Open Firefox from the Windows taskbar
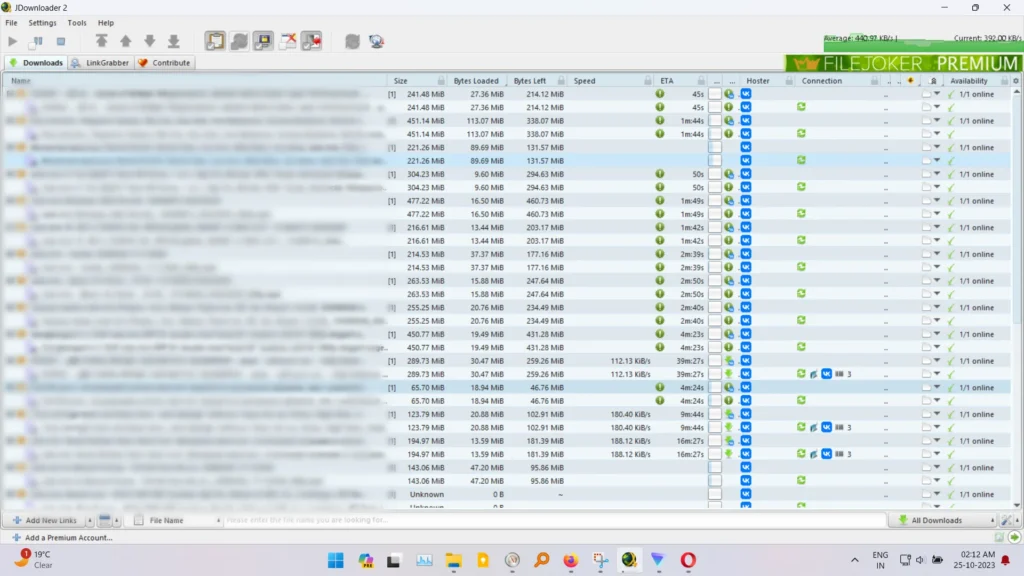The image size is (1024, 576). (570, 560)
